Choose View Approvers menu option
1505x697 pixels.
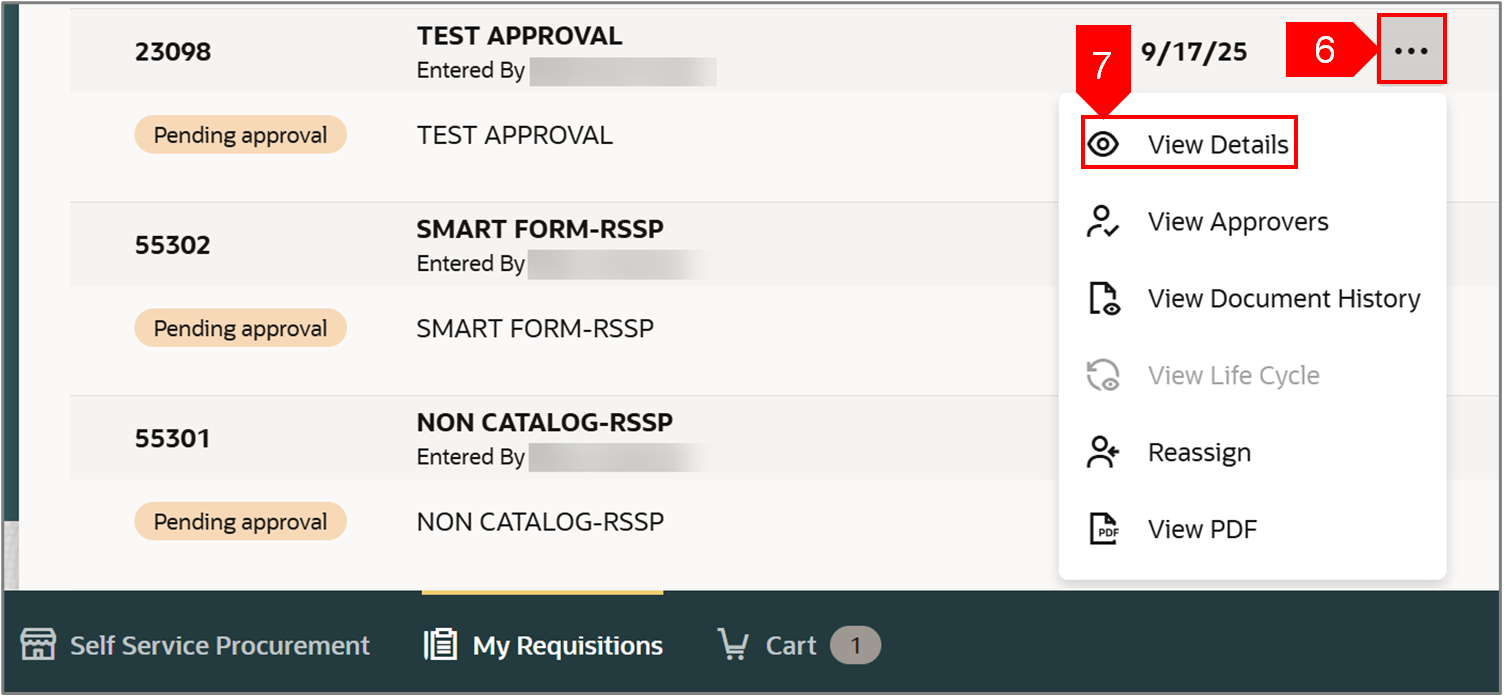1237,222
